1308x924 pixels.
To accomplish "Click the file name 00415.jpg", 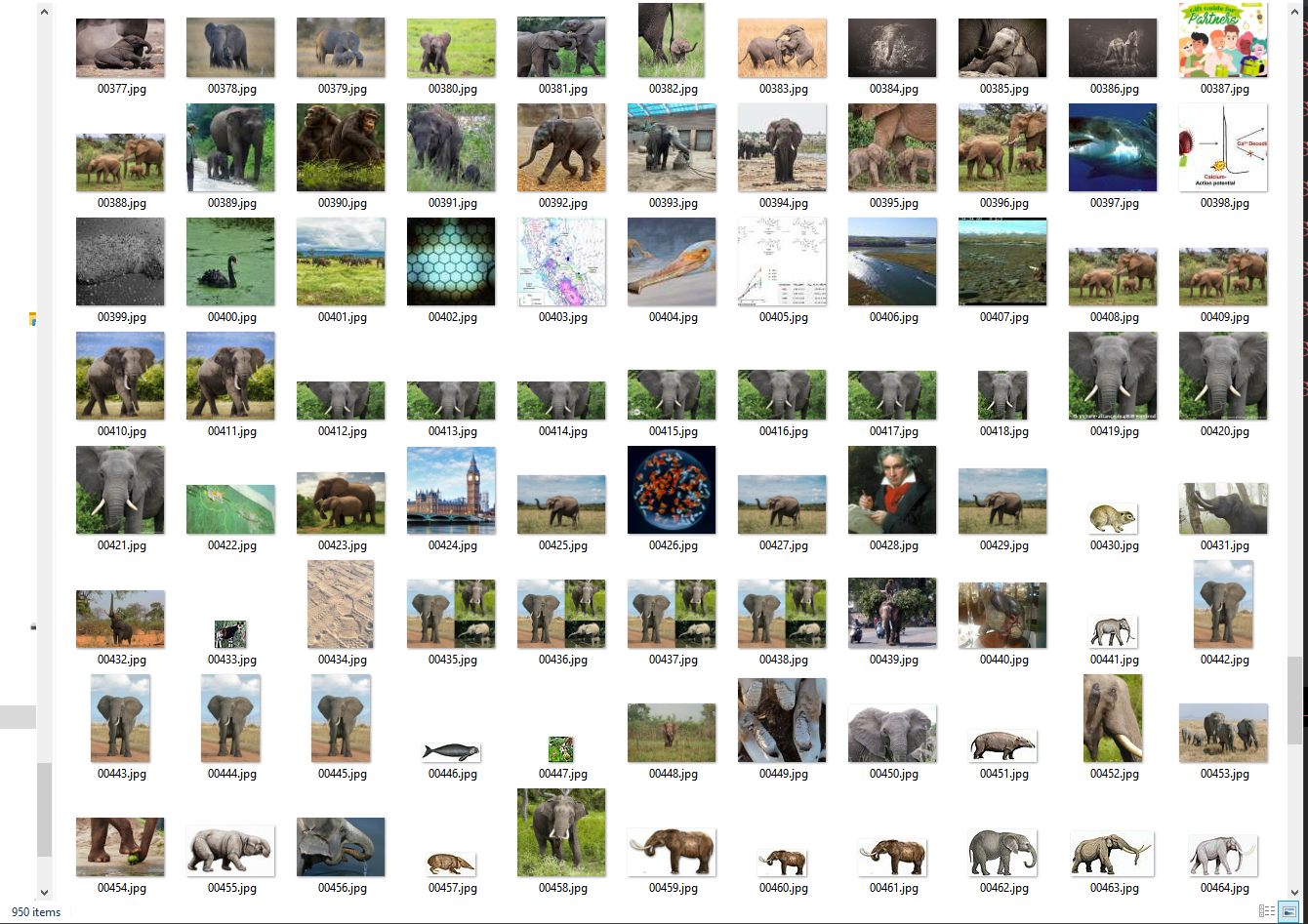I will coord(674,431).
